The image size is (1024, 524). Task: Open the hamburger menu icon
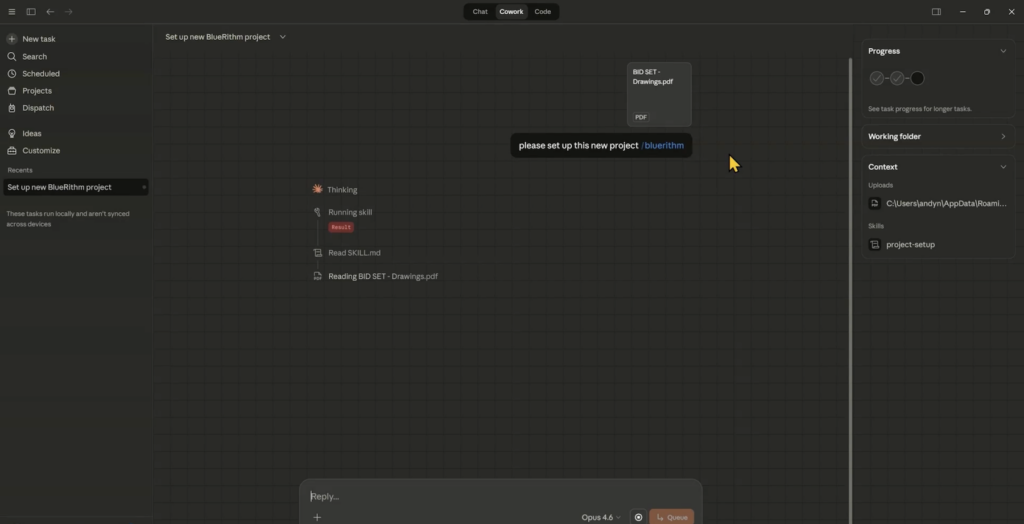(12, 12)
